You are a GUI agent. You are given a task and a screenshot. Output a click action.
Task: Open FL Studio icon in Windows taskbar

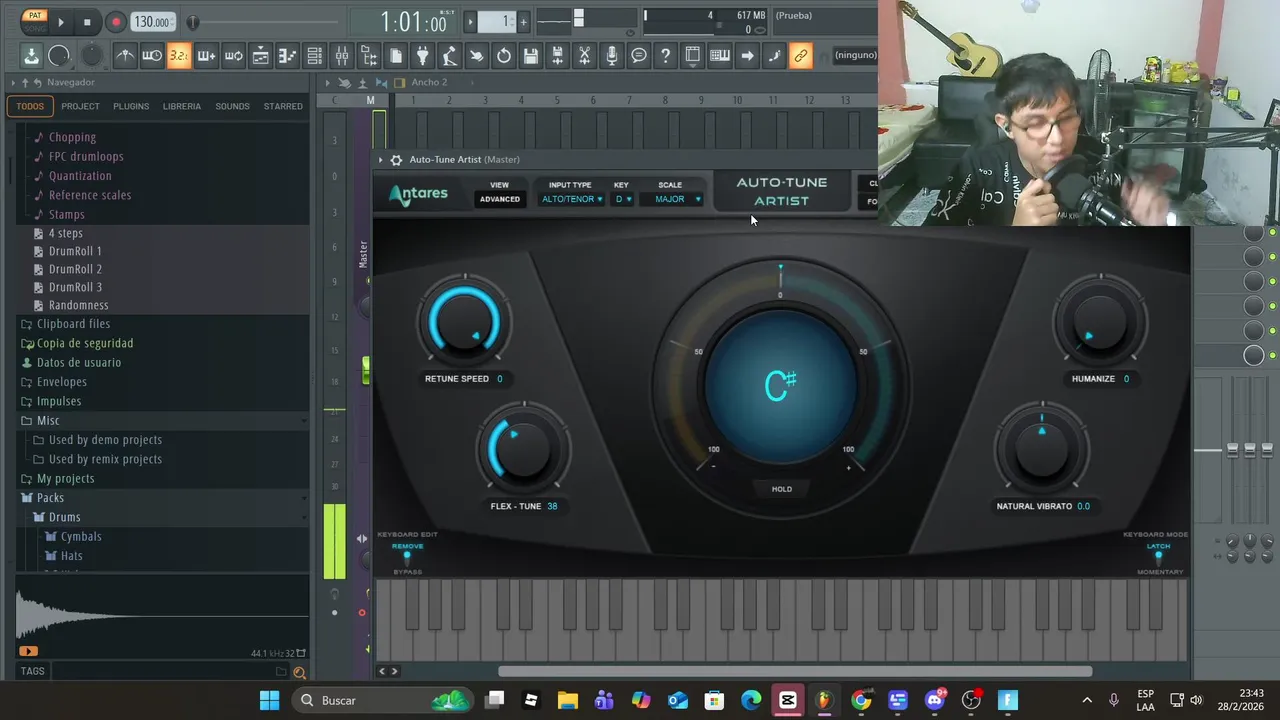click(x=824, y=700)
